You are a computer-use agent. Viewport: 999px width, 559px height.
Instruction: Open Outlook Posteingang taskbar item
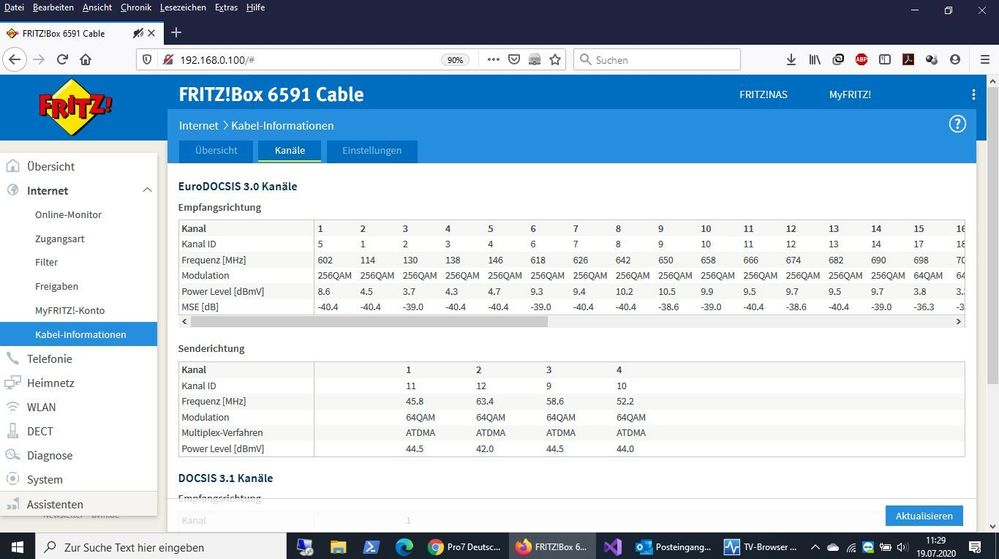[x=673, y=547]
